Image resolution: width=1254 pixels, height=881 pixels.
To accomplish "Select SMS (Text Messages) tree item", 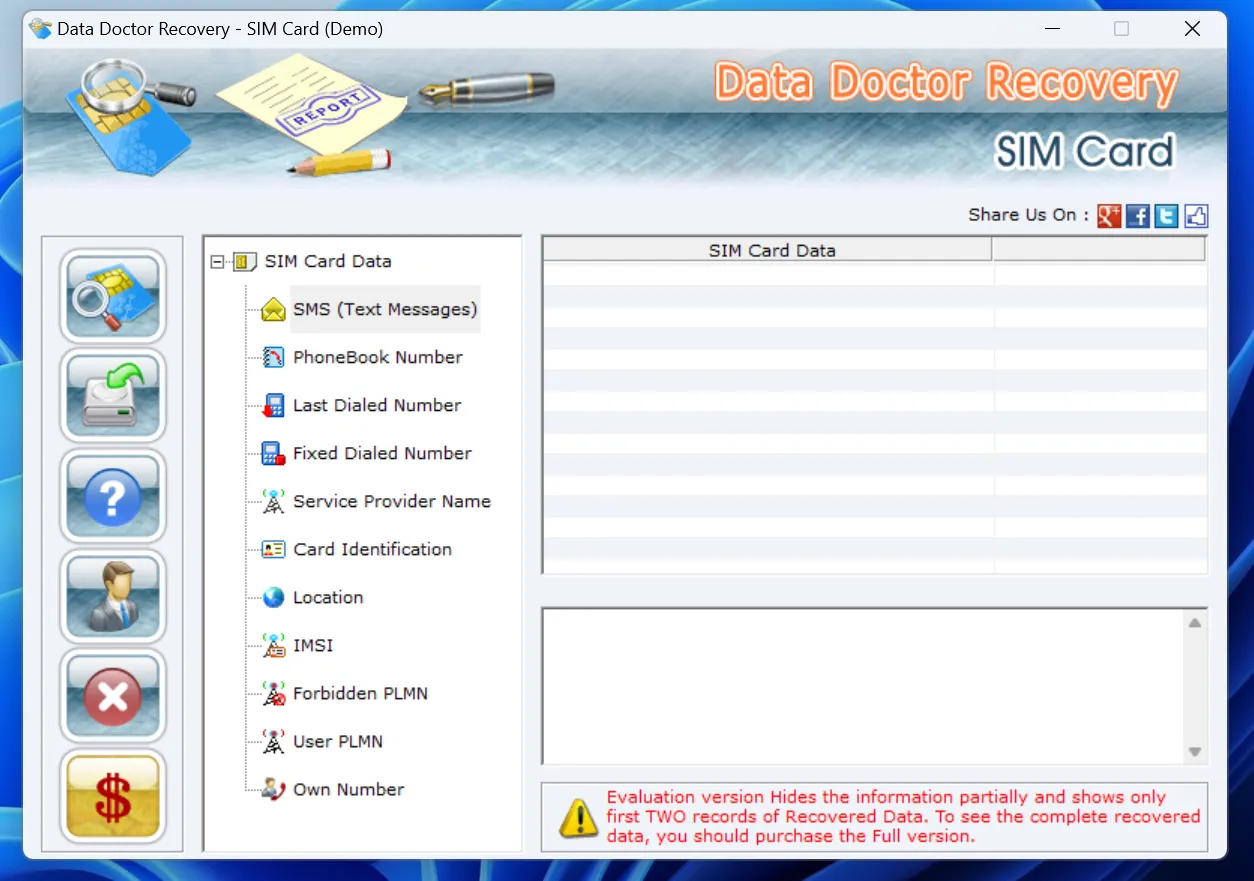I will [x=385, y=310].
